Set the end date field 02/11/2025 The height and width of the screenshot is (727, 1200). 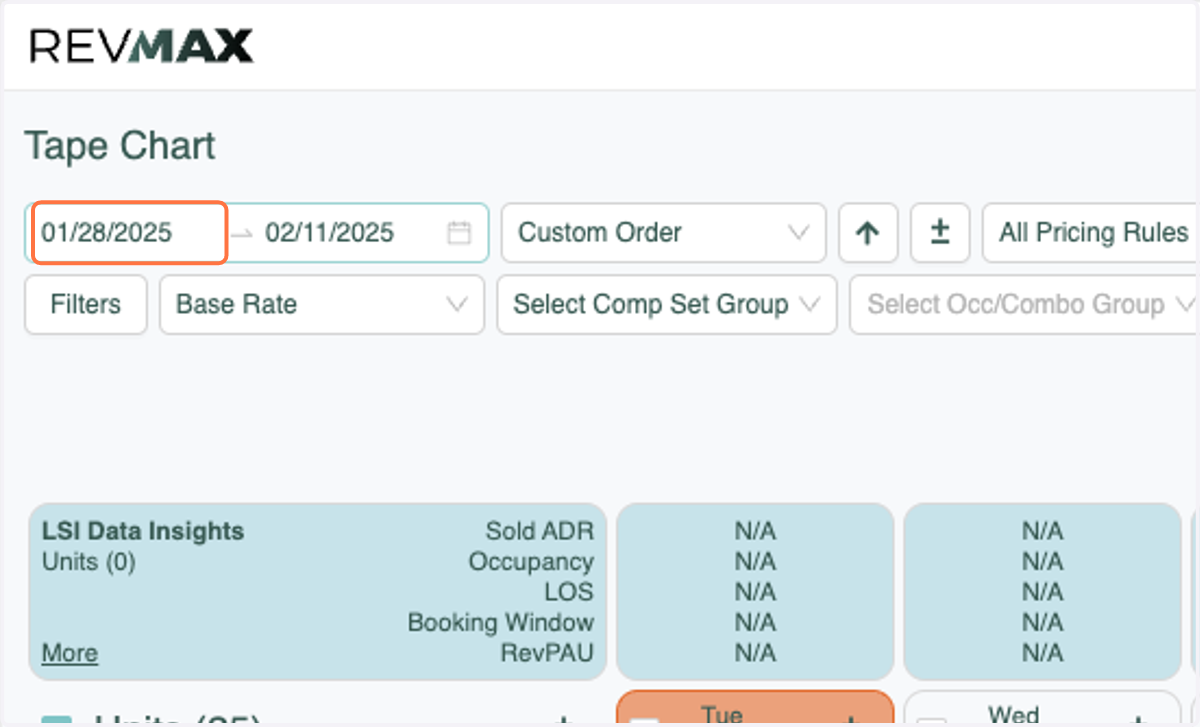tap(330, 233)
